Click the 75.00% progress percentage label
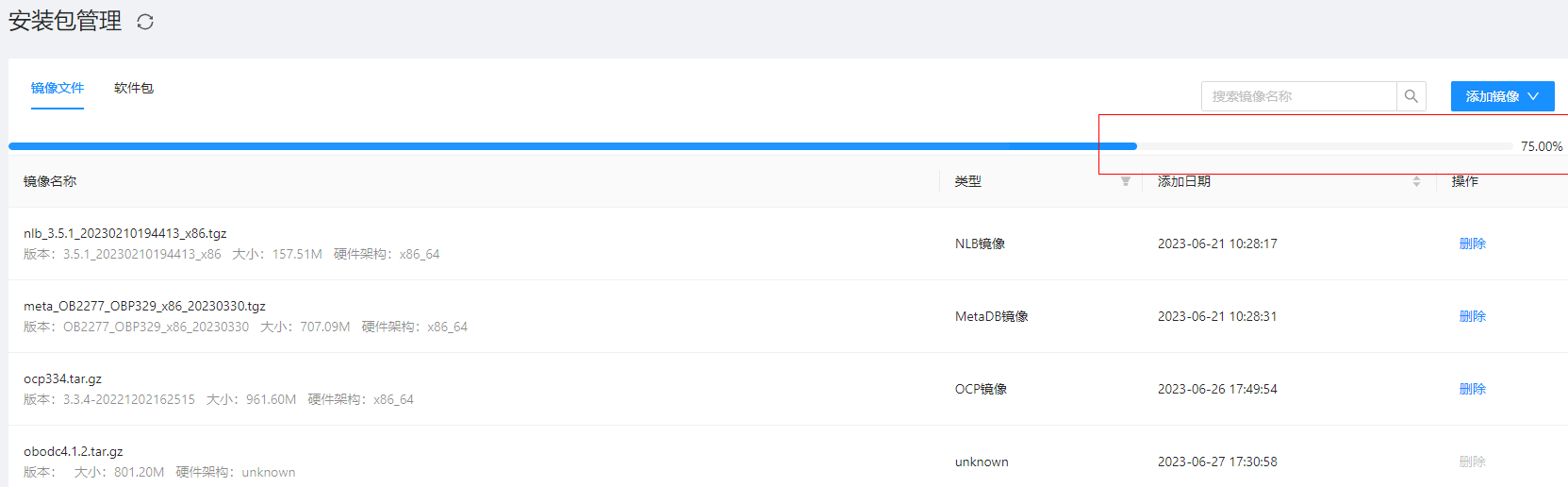The image size is (1568, 487). coord(1542,146)
